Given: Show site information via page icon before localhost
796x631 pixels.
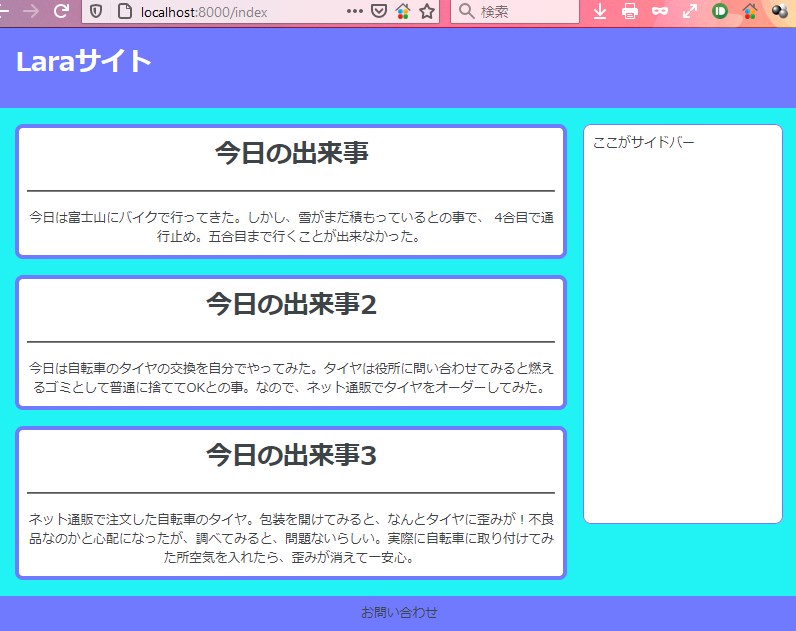Looking at the screenshot, I should click(125, 11).
